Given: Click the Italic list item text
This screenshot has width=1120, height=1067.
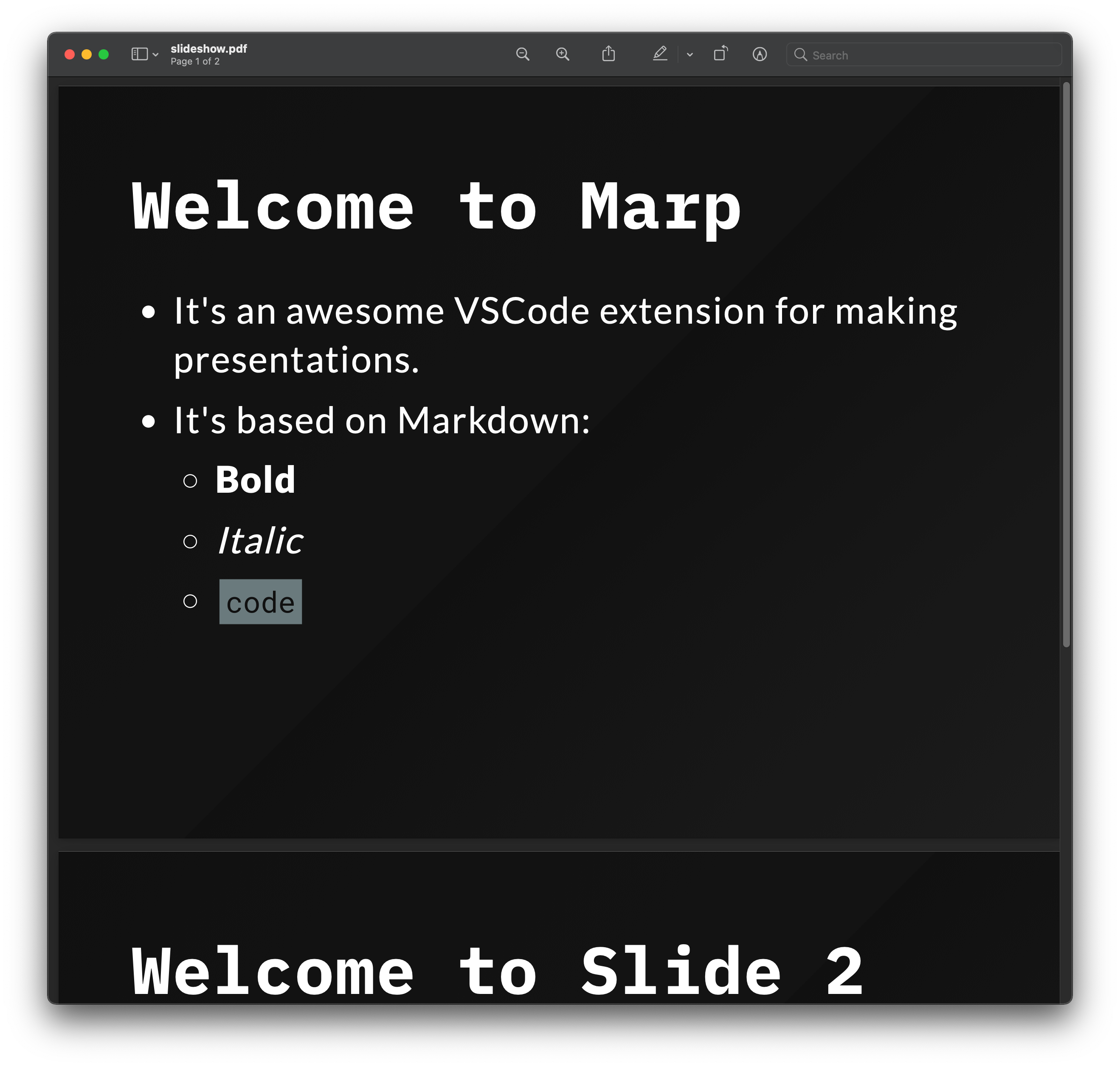Looking at the screenshot, I should coord(260,540).
